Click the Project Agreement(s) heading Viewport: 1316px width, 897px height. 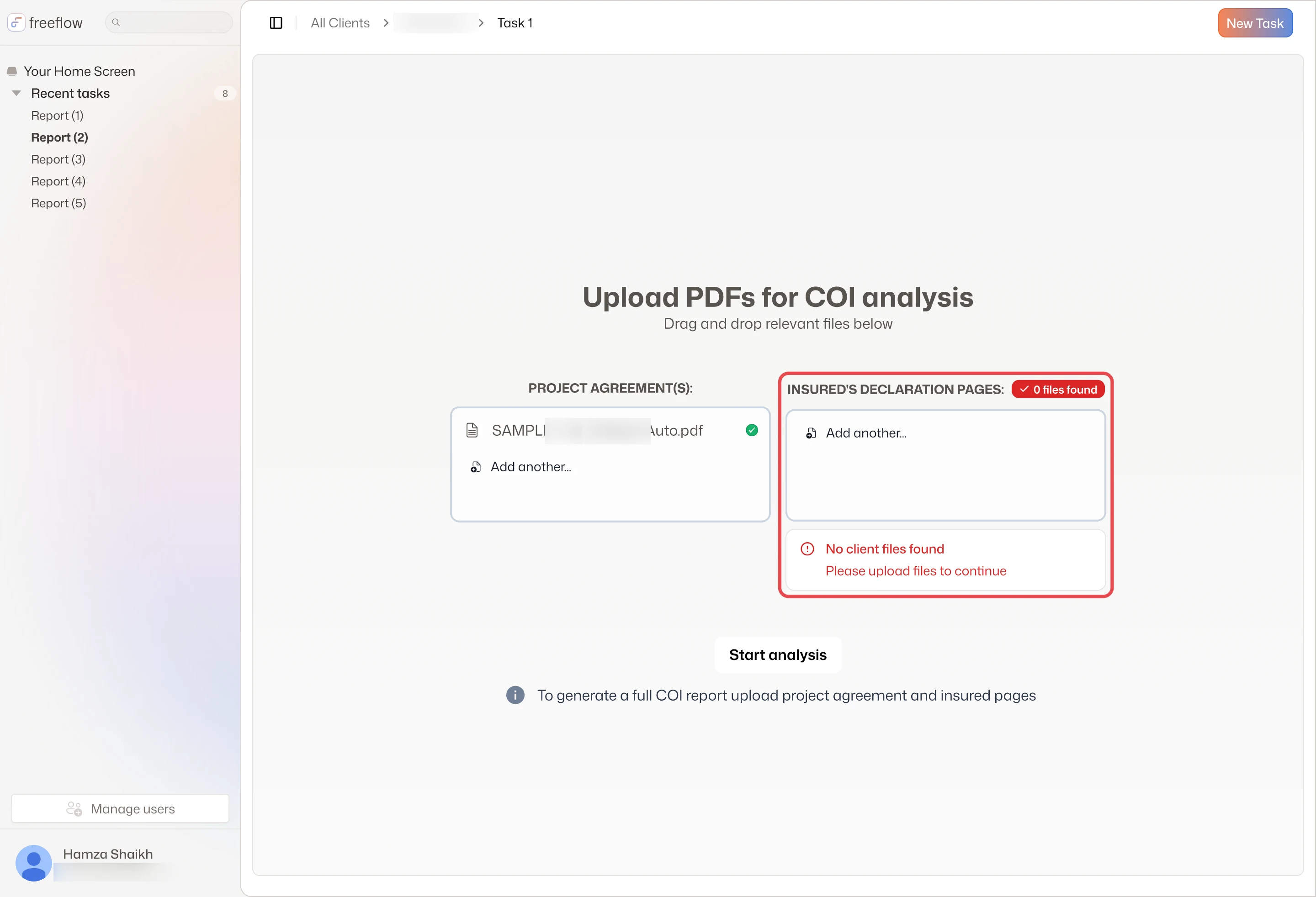pos(610,388)
